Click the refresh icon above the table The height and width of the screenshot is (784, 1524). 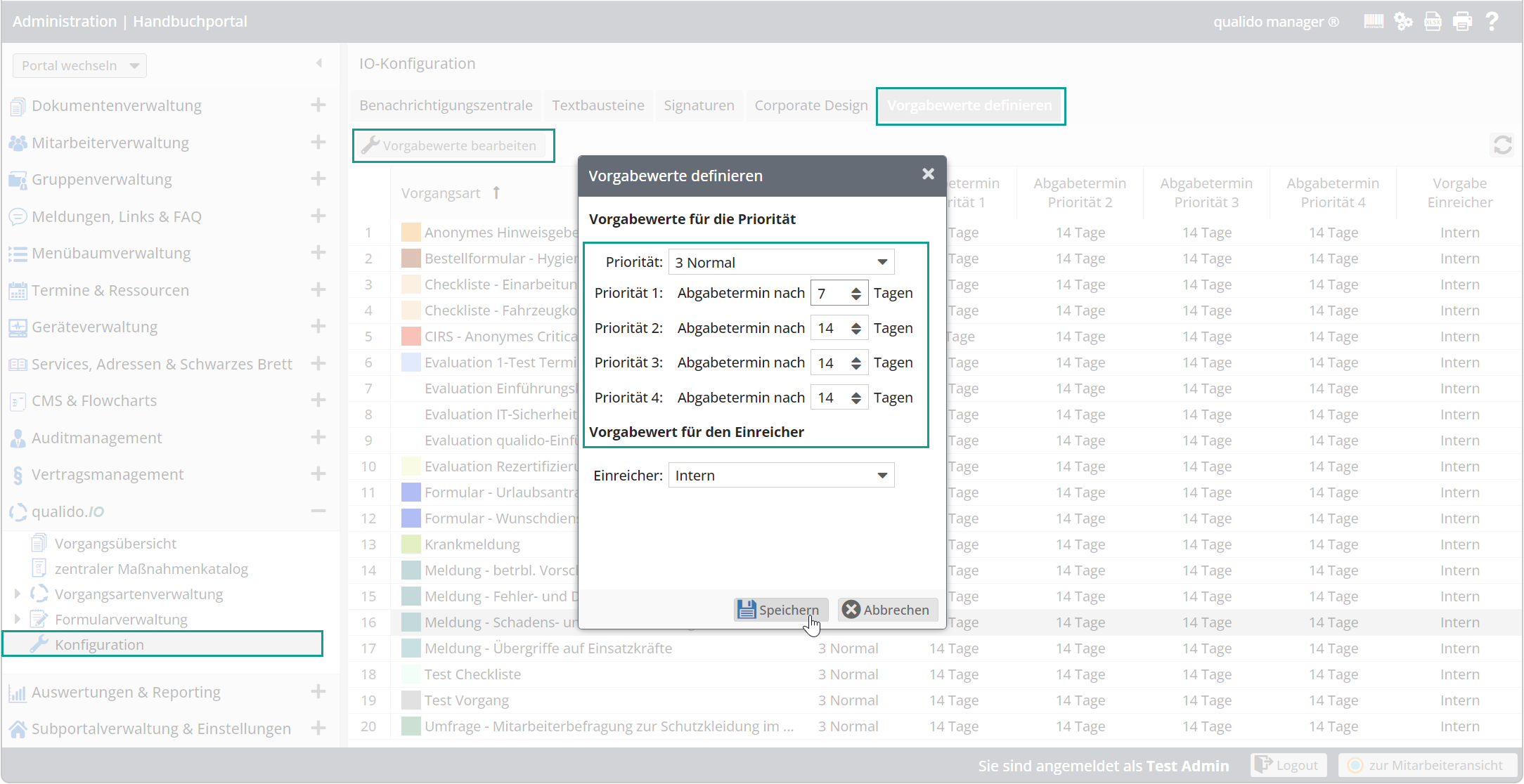(1502, 145)
